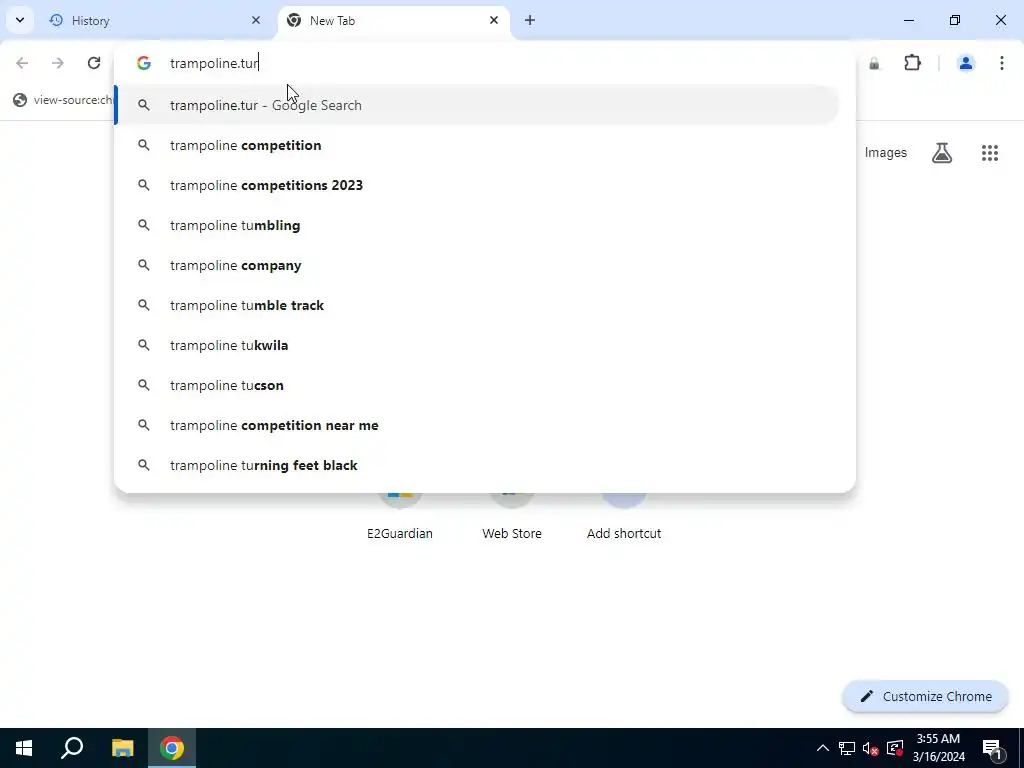This screenshot has width=1024, height=768.
Task: Click the Google G icon in address bar
Action: point(144,63)
